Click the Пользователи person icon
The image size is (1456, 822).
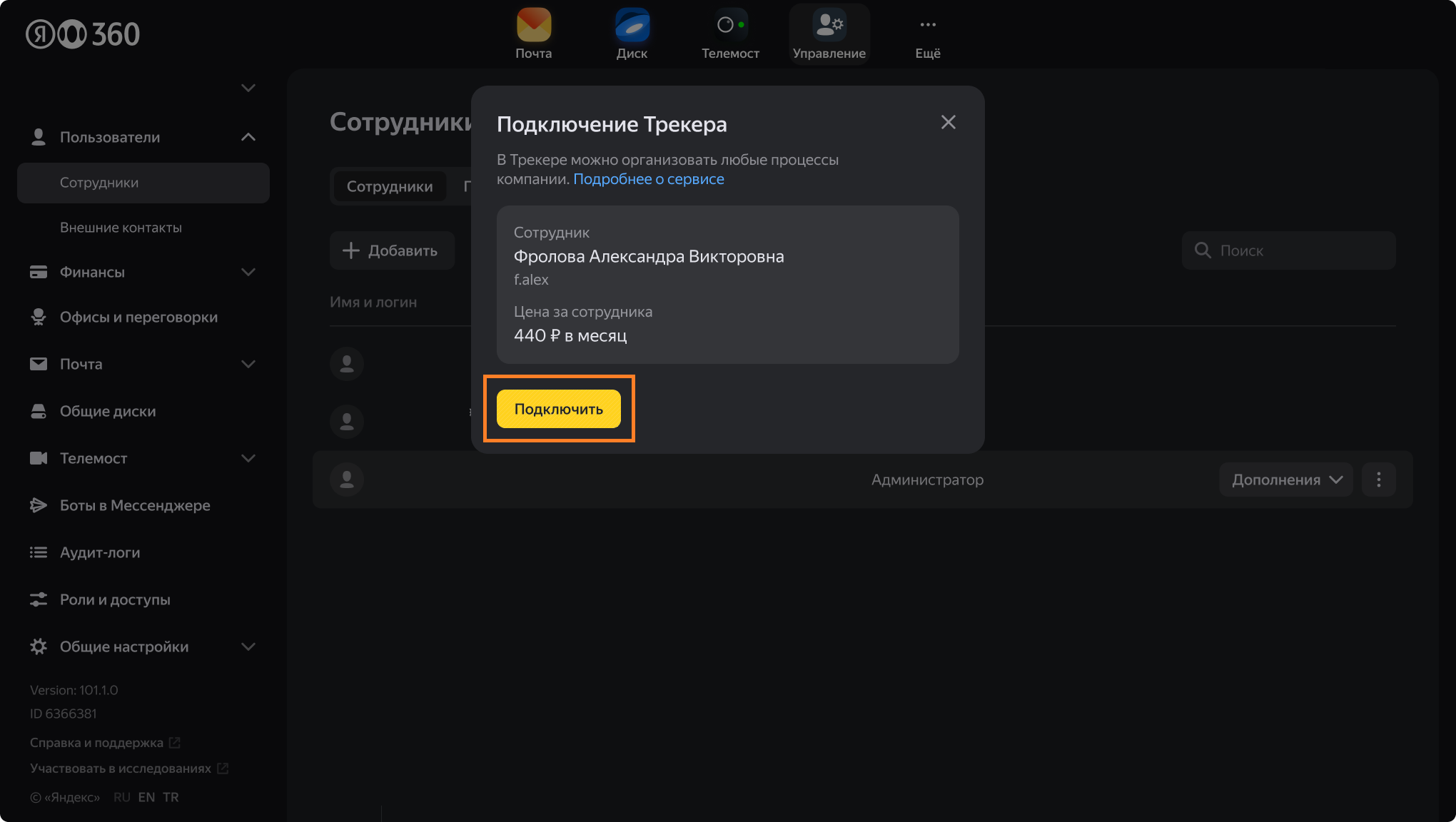(x=39, y=137)
